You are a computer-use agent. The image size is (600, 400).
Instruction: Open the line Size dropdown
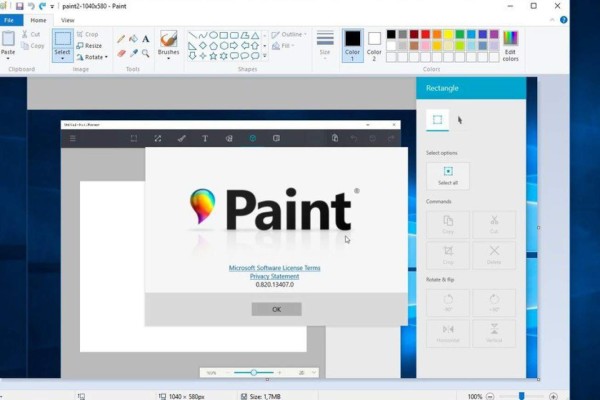[325, 45]
